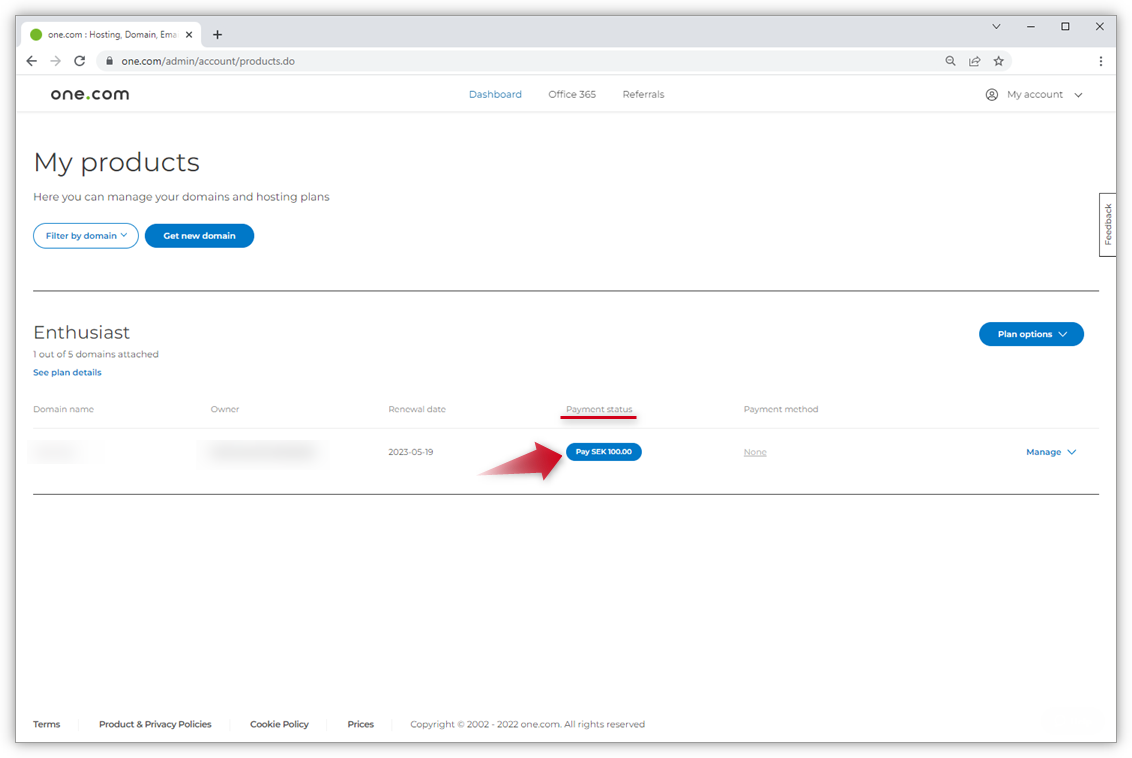The image size is (1132, 758).
Task: Reload the page with the refresh icon
Action: coord(80,61)
